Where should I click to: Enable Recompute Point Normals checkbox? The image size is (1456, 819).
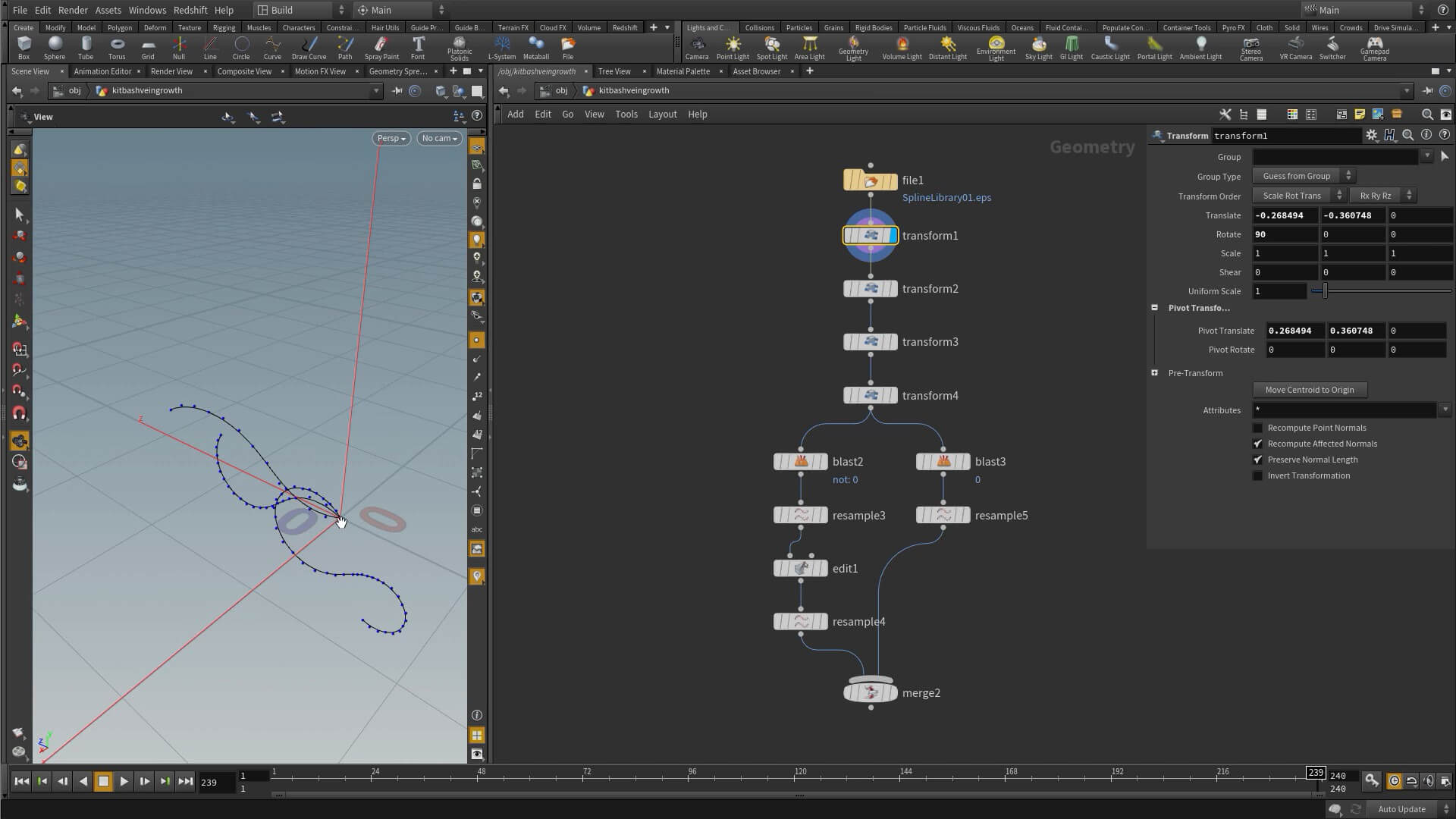pos(1257,428)
